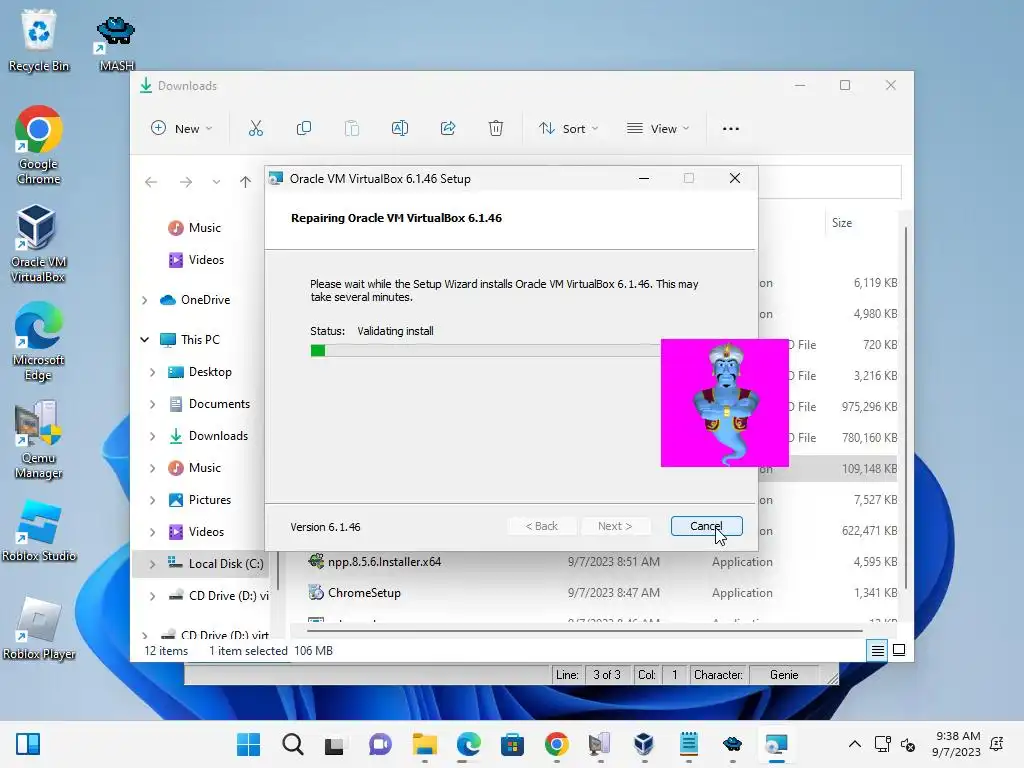Click the 975,296 KB size cell

coord(869,407)
